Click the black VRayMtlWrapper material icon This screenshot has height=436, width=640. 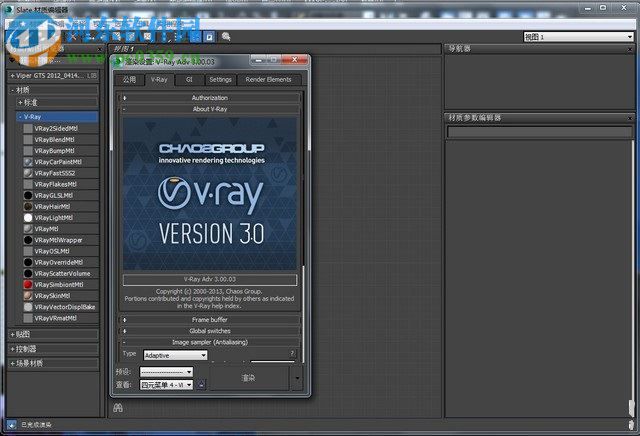point(28,240)
